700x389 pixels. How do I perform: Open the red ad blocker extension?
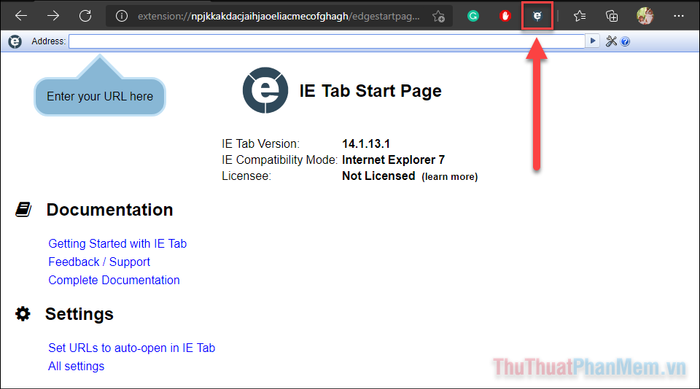[x=505, y=17]
